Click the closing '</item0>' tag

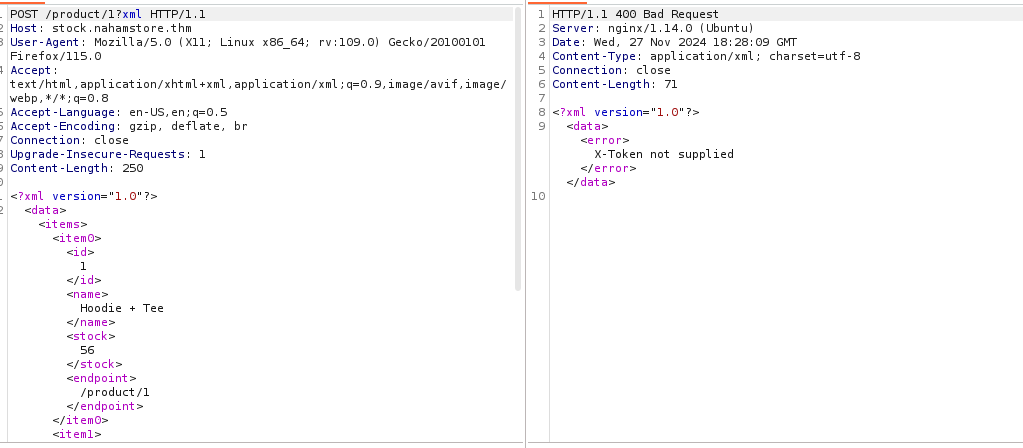point(80,421)
